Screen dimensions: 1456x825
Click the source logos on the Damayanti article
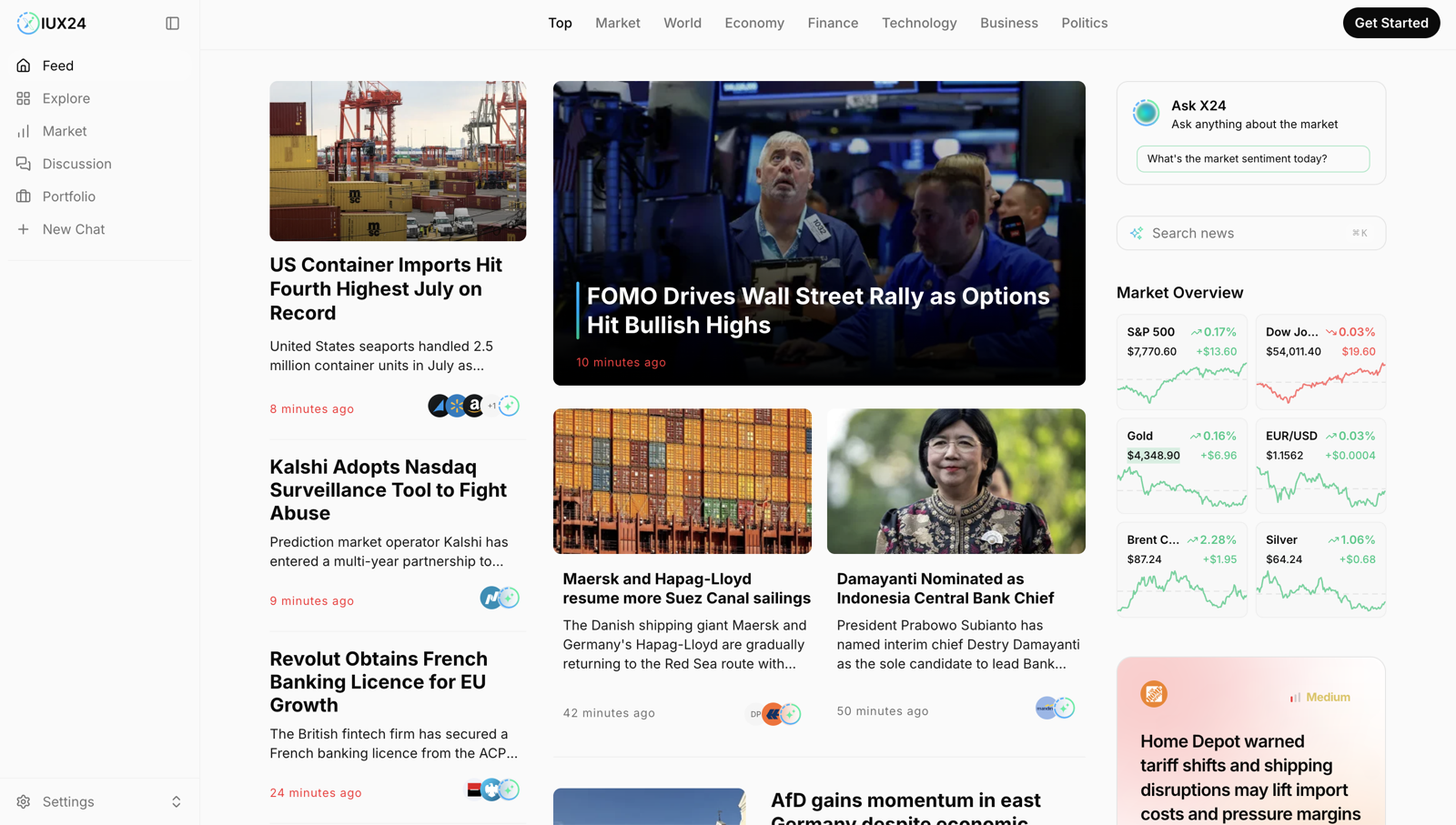point(1056,707)
